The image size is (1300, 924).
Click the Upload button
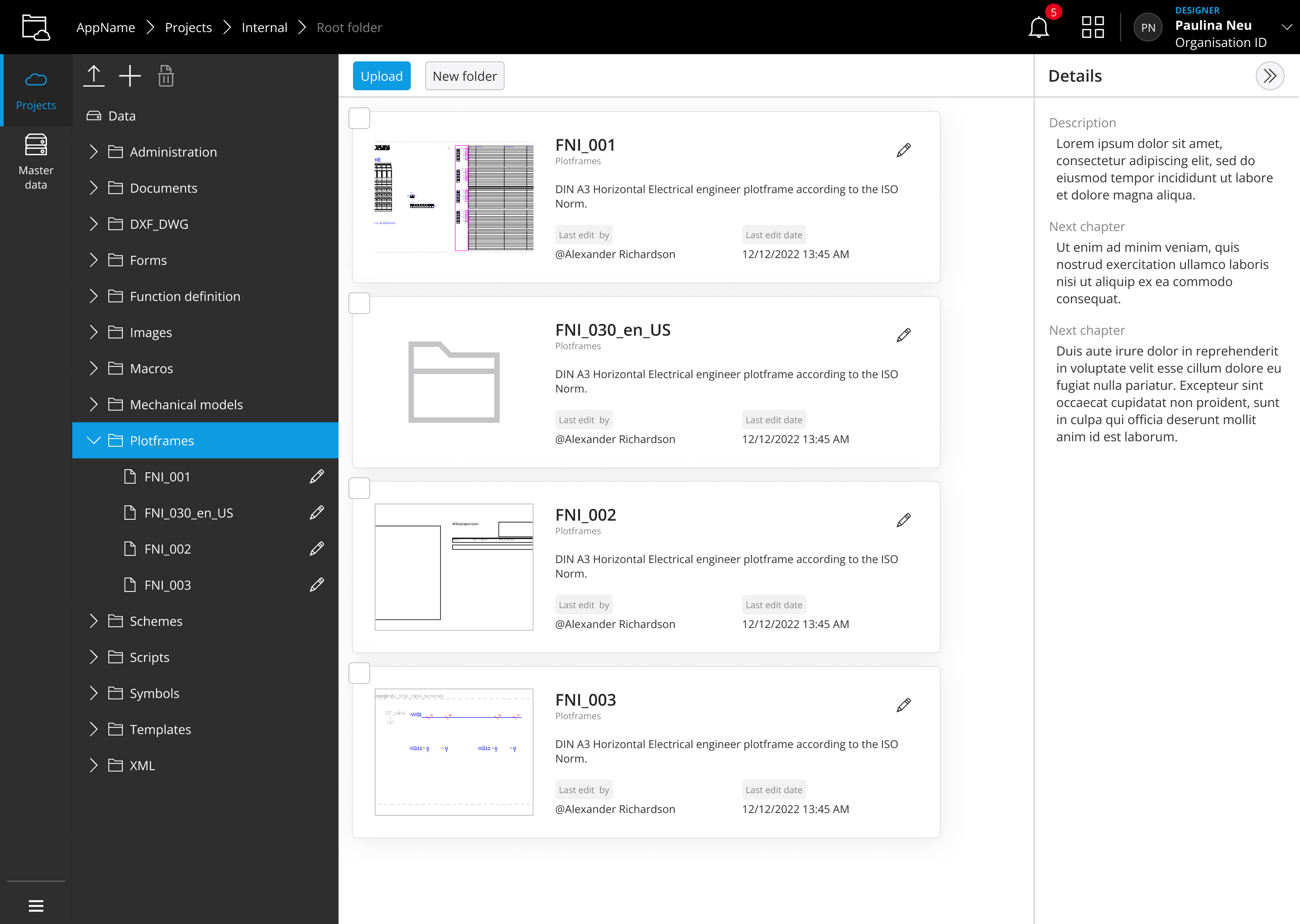point(381,76)
